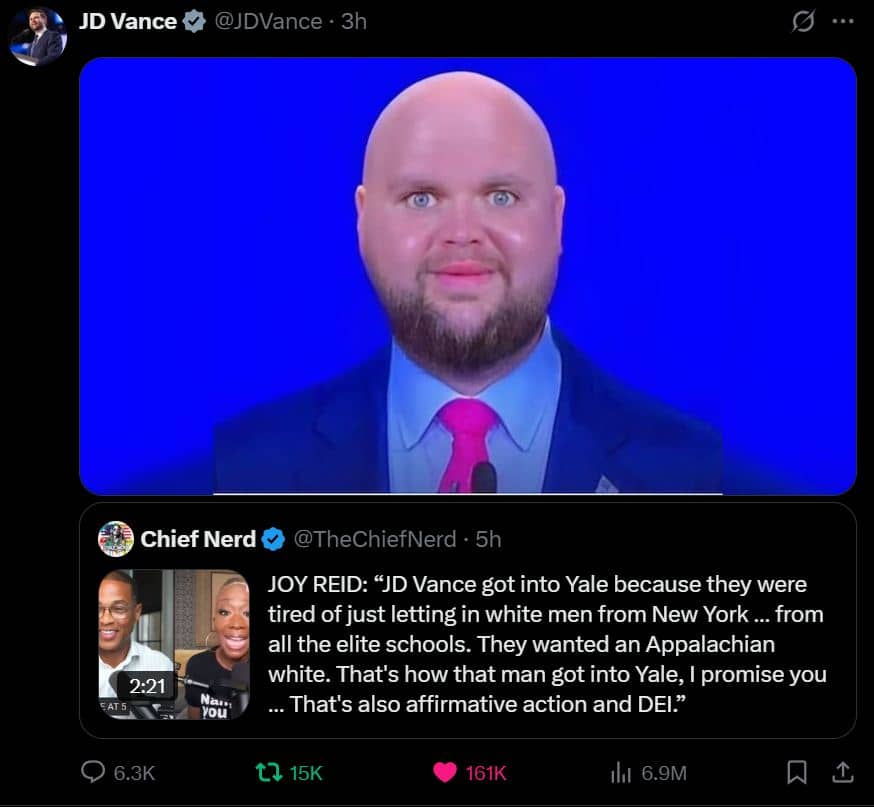Viewport: 874px width, 807px height.
Task: Click the verified badge beside JD Vance
Action: tap(194, 22)
